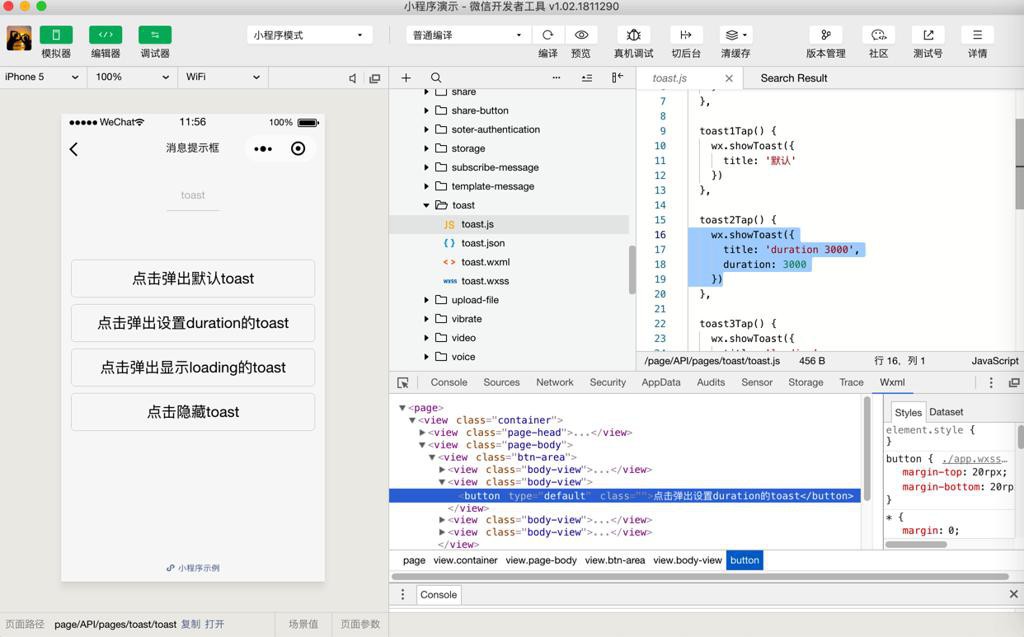Tap the 点击弹出默认toast button

(193, 278)
